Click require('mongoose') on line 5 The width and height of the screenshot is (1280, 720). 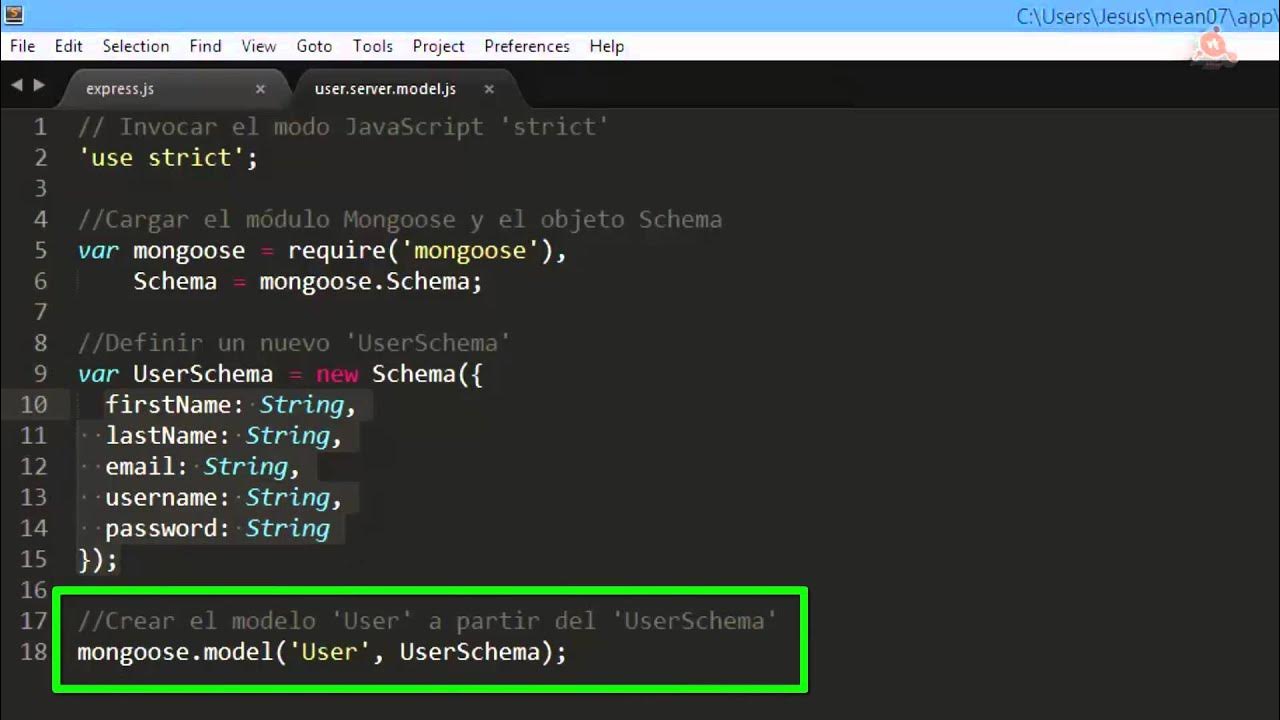[x=421, y=251]
